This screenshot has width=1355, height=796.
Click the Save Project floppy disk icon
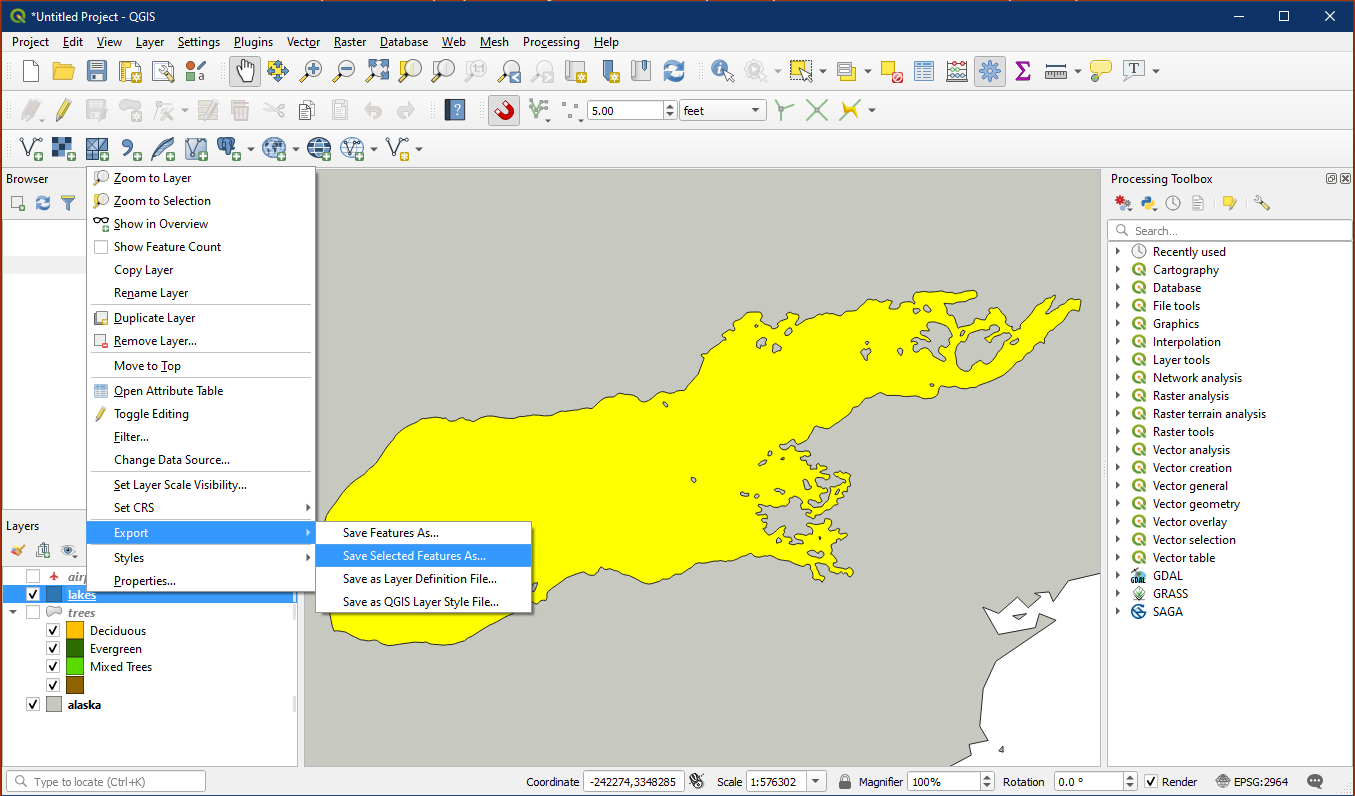[96, 71]
